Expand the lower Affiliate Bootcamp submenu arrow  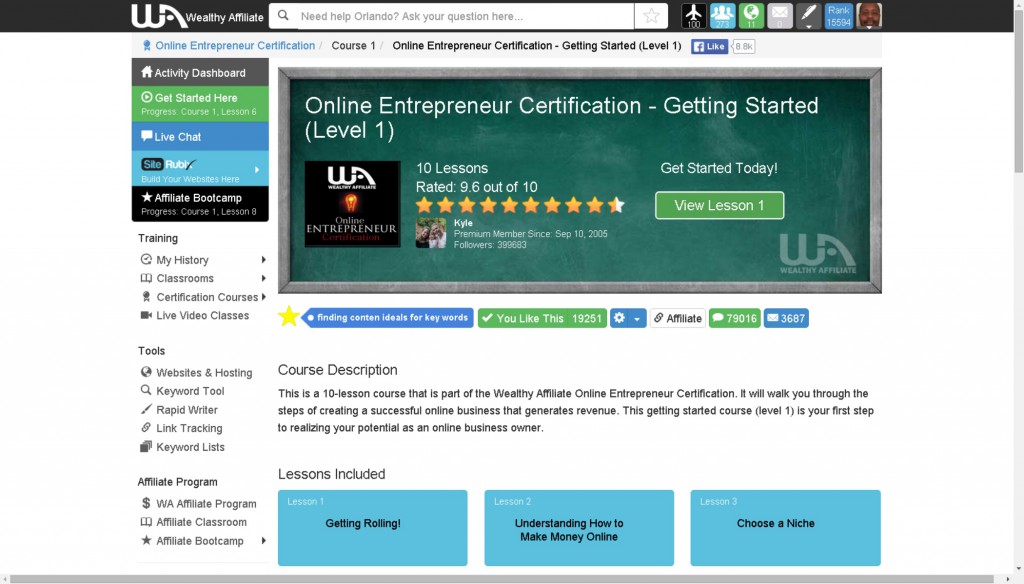pos(264,540)
